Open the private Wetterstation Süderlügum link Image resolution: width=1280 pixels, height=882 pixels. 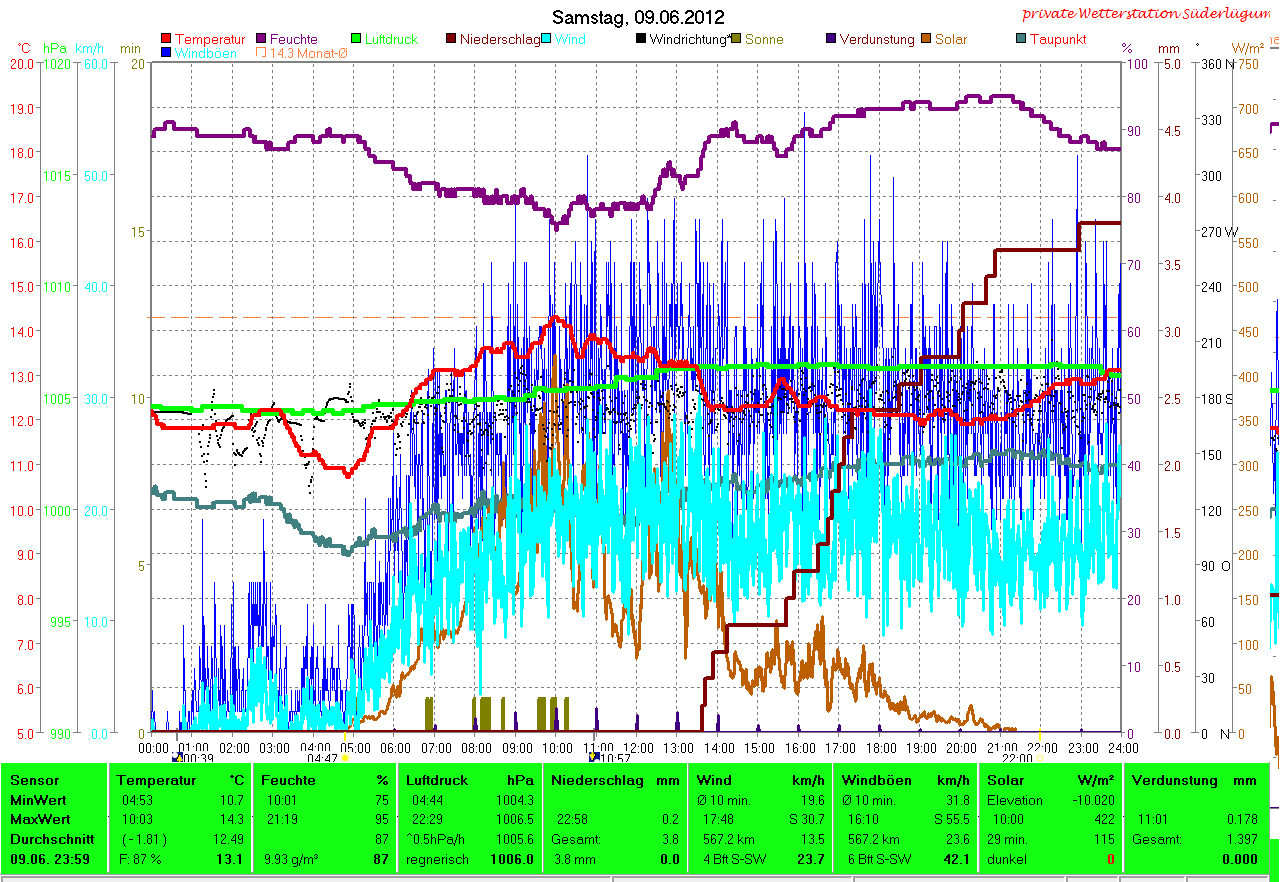1144,14
